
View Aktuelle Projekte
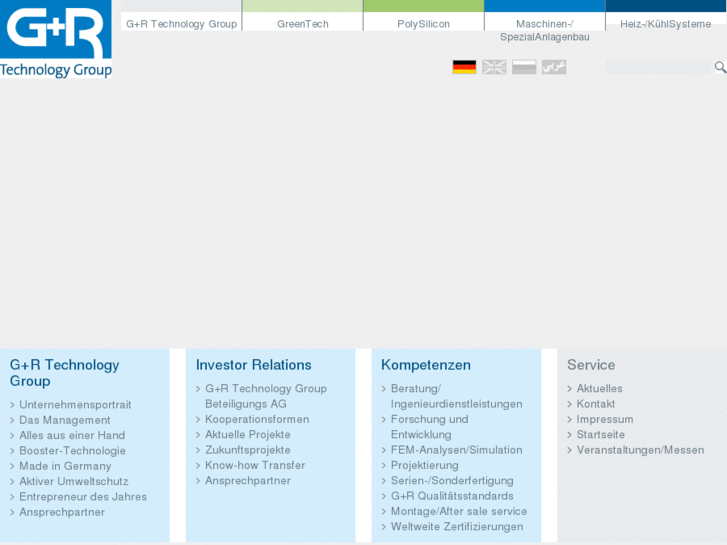coord(248,434)
